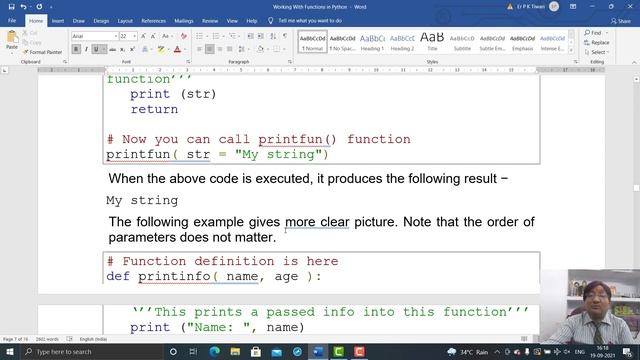This screenshot has width=640, height=360.
Task: Apply the yellow text highlight color
Action: point(161,49)
